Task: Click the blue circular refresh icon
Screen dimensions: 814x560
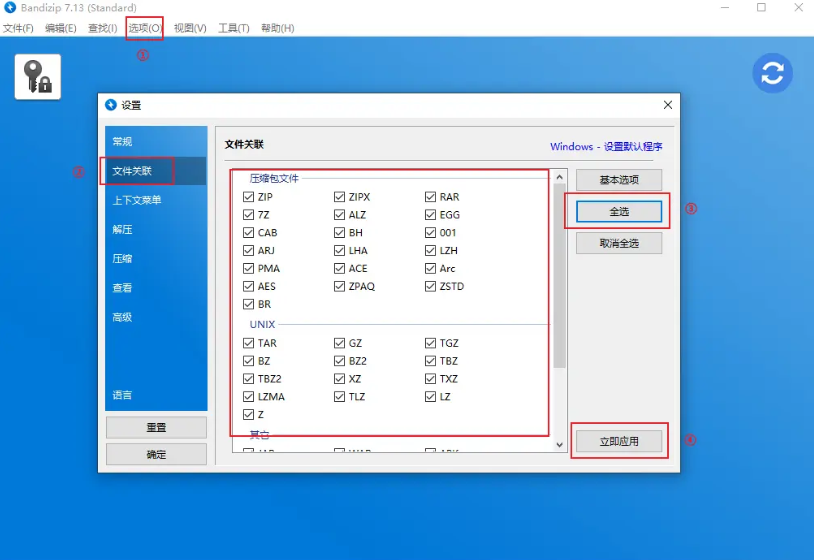Action: 772,73
